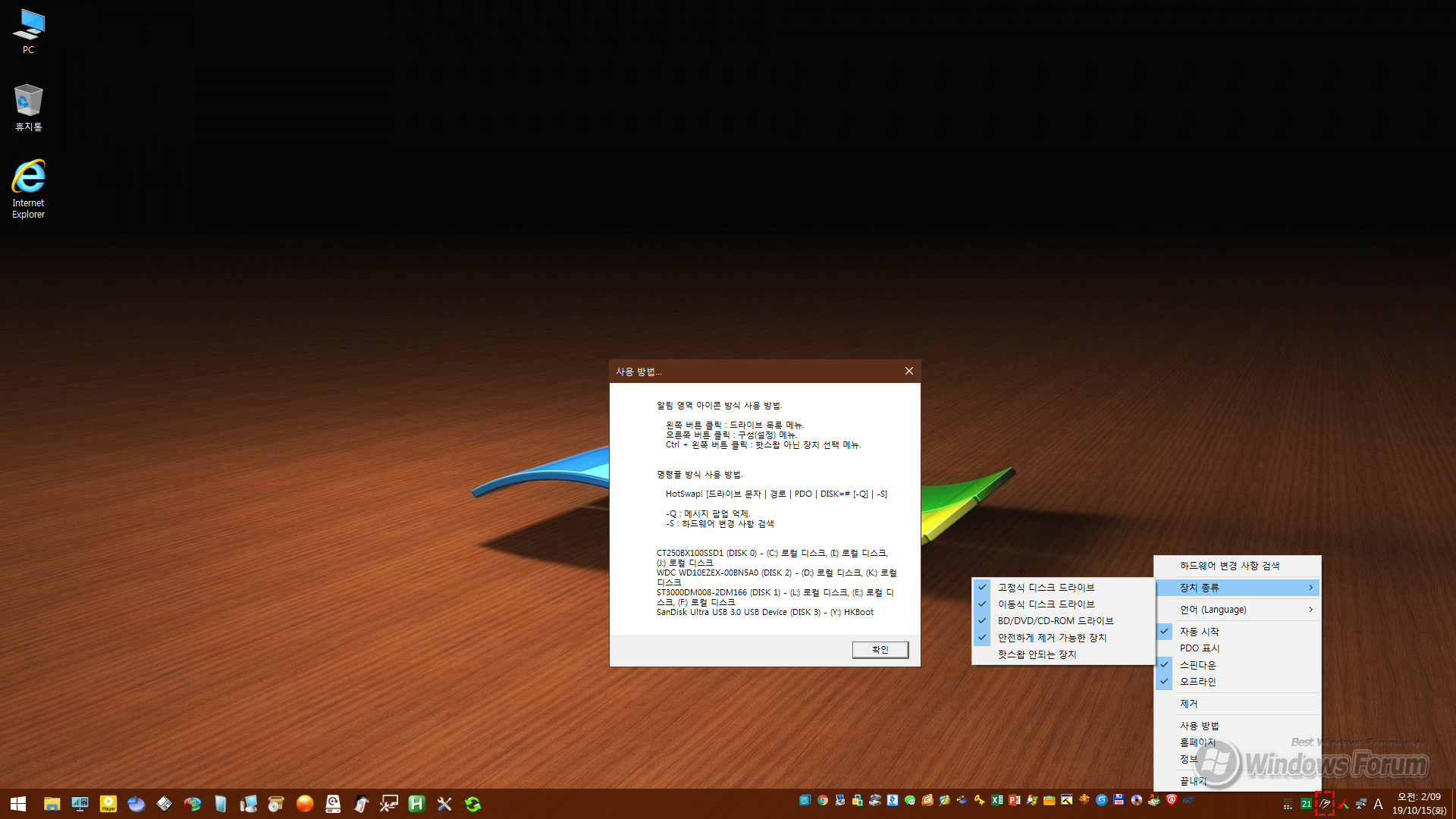Open the tray clock showing 오전 2/09
1456x819 pixels.
(x=1419, y=804)
